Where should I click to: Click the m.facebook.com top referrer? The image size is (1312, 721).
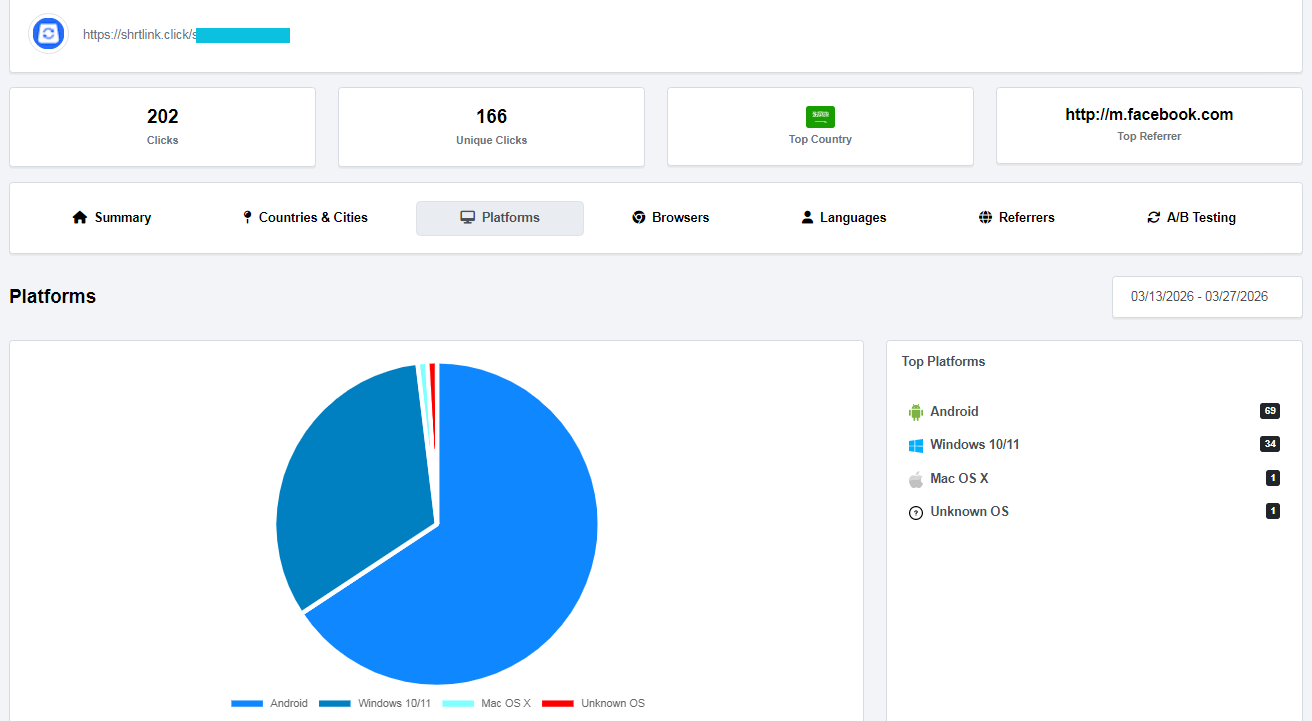(1149, 114)
